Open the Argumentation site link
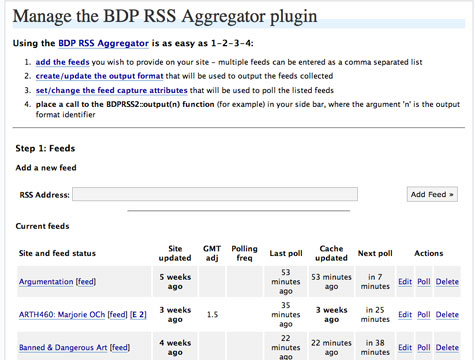The image size is (475, 360). click(x=46, y=282)
